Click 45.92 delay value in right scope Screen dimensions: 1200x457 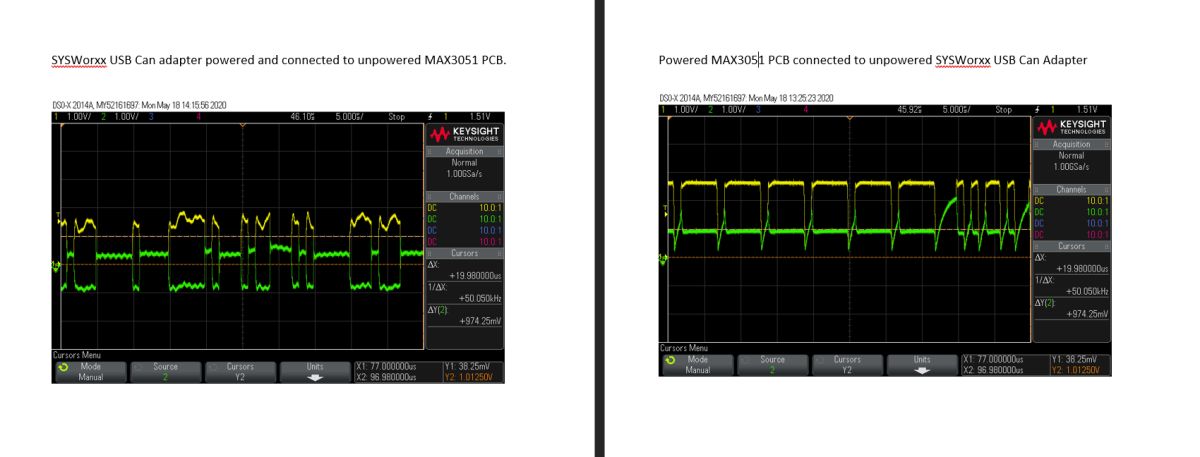click(909, 110)
